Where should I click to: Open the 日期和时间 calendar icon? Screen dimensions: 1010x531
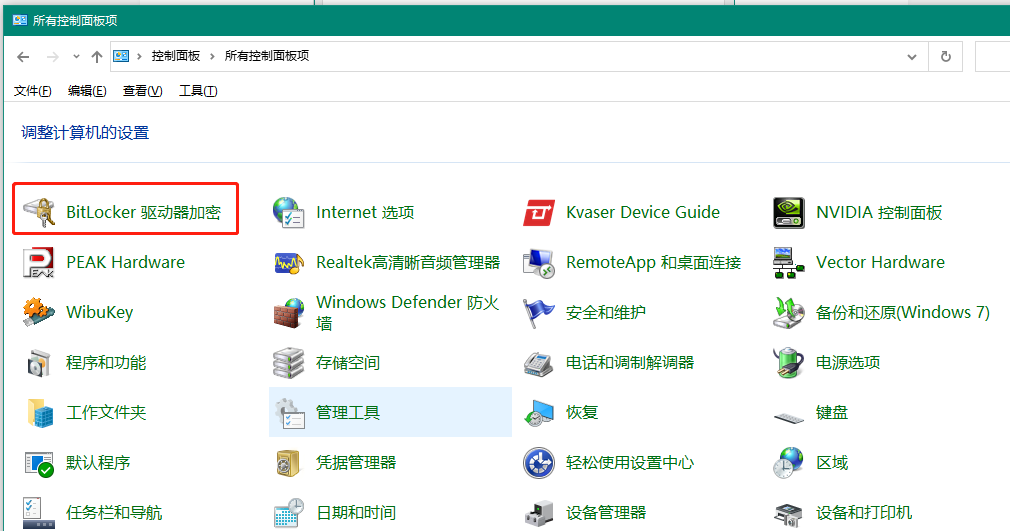[289, 513]
